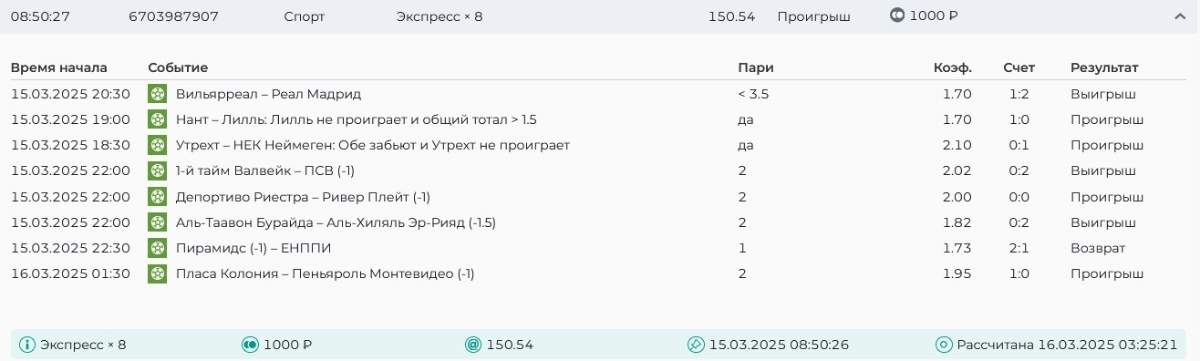Click the odds @ icon in footer

point(473,345)
